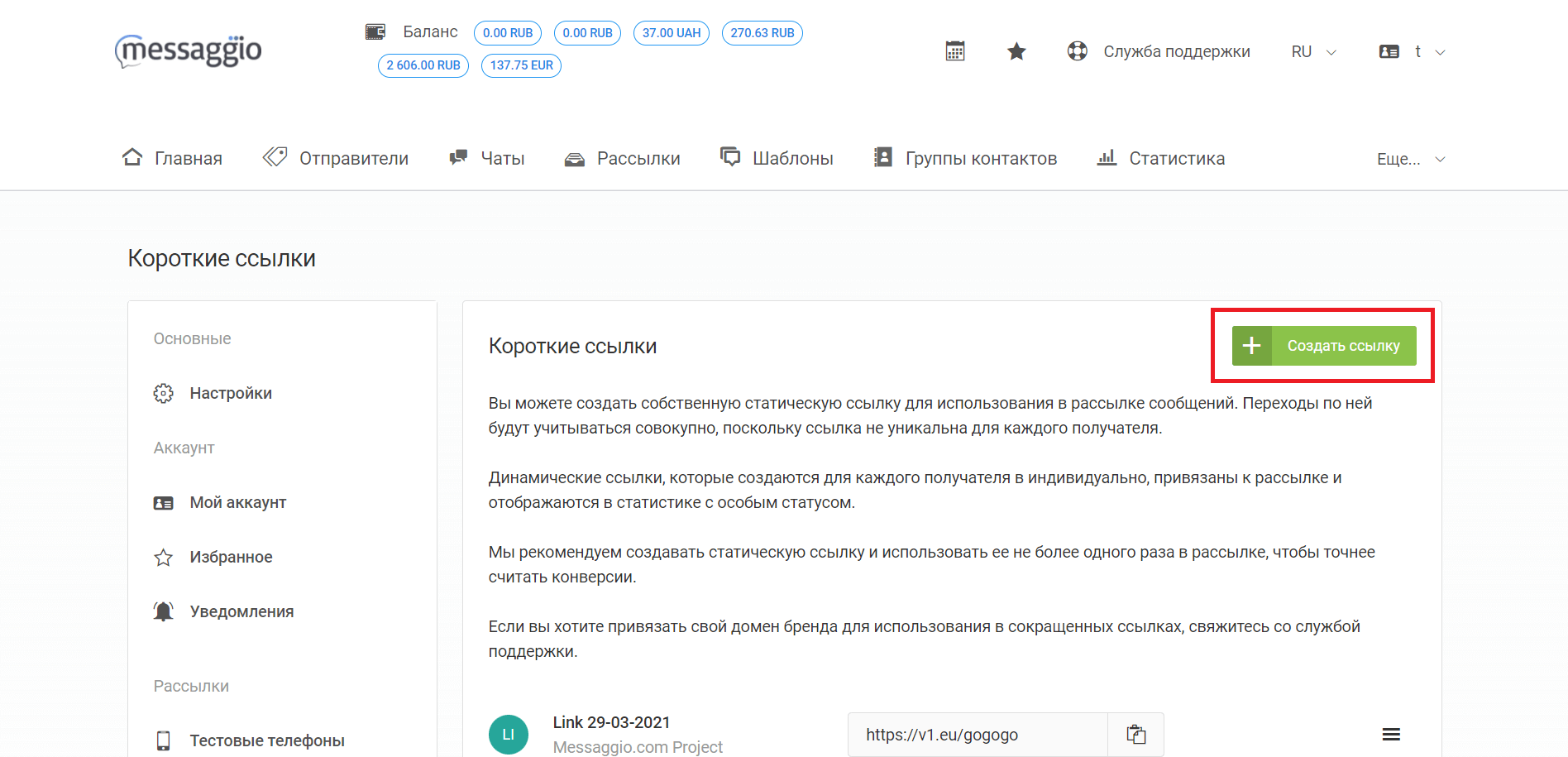Click the address book icon beside Группы контактов
The height and width of the screenshot is (757, 1568).
[883, 157]
